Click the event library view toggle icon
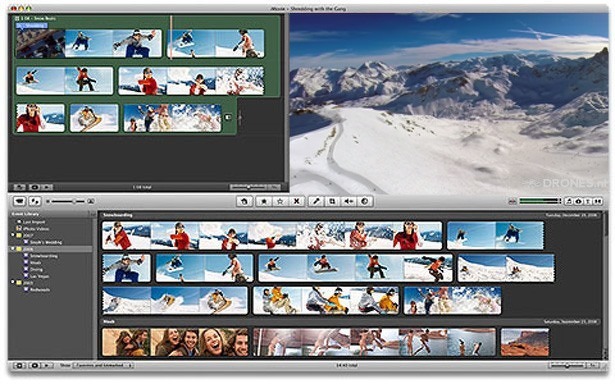The image size is (615, 384). (93, 214)
